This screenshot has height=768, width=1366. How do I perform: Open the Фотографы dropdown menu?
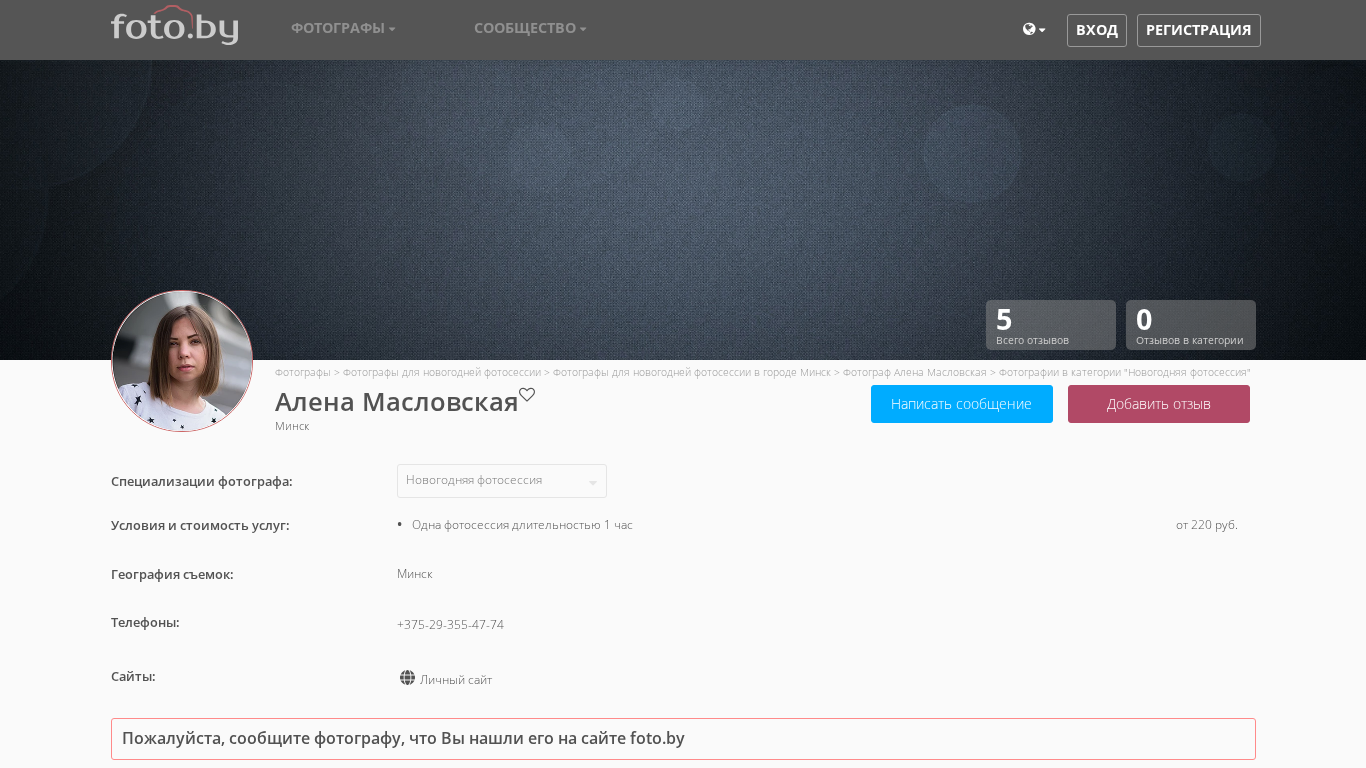pos(343,28)
